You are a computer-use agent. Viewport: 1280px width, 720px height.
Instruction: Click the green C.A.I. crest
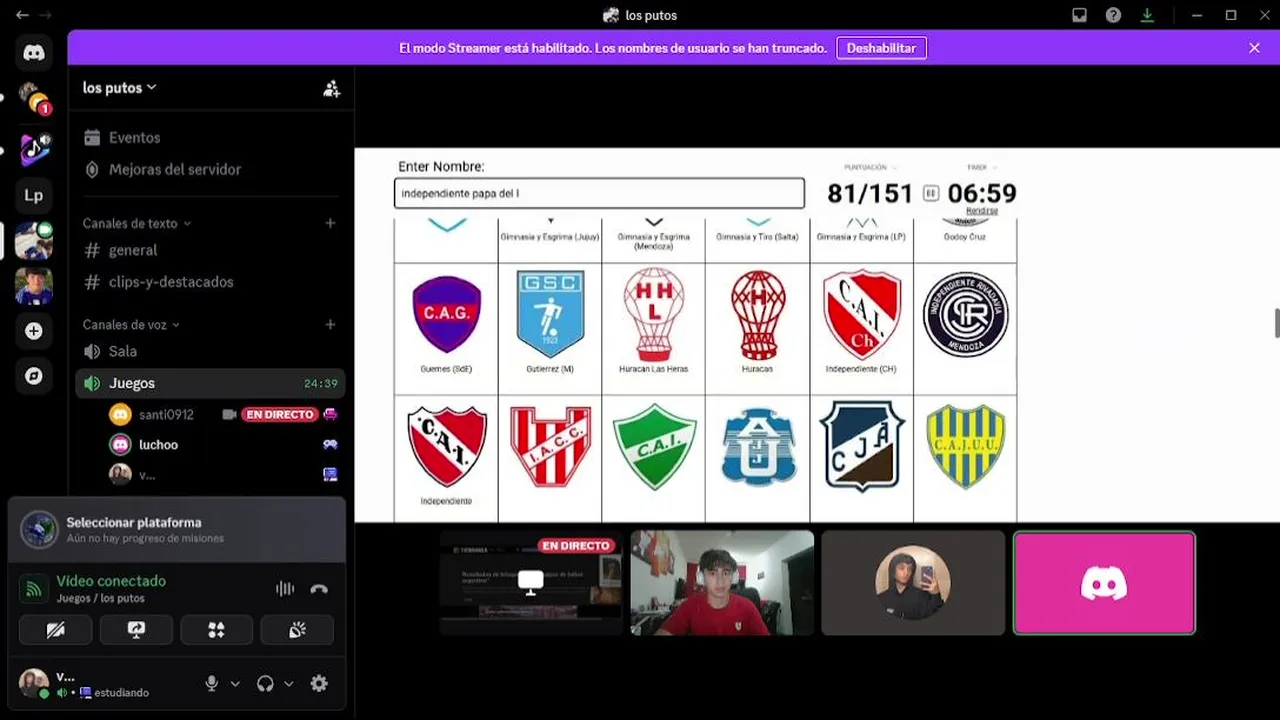pyautogui.click(x=654, y=446)
